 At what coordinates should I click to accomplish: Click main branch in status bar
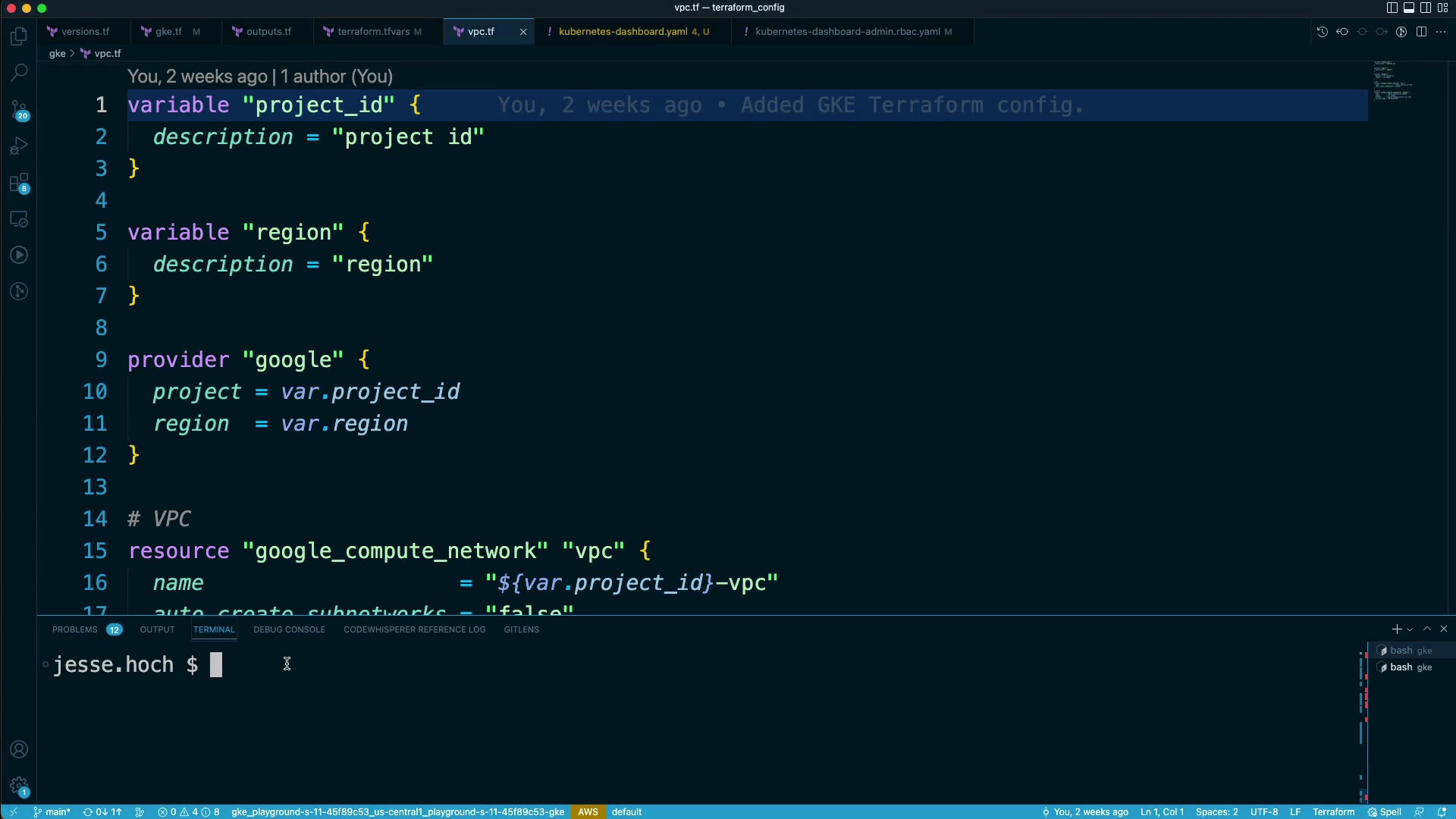coord(52,811)
